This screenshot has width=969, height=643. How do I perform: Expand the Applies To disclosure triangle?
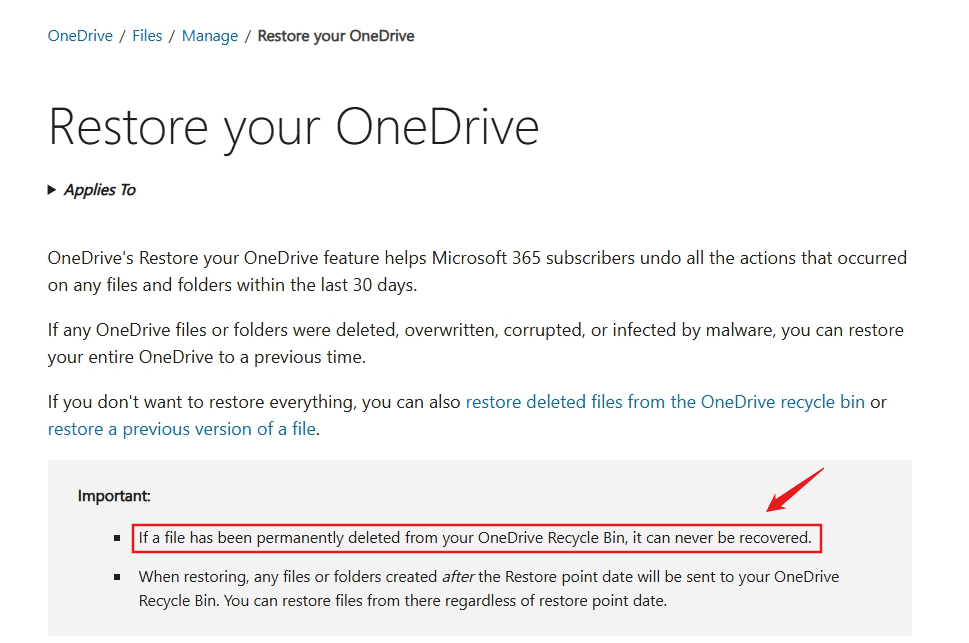pyautogui.click(x=52, y=190)
